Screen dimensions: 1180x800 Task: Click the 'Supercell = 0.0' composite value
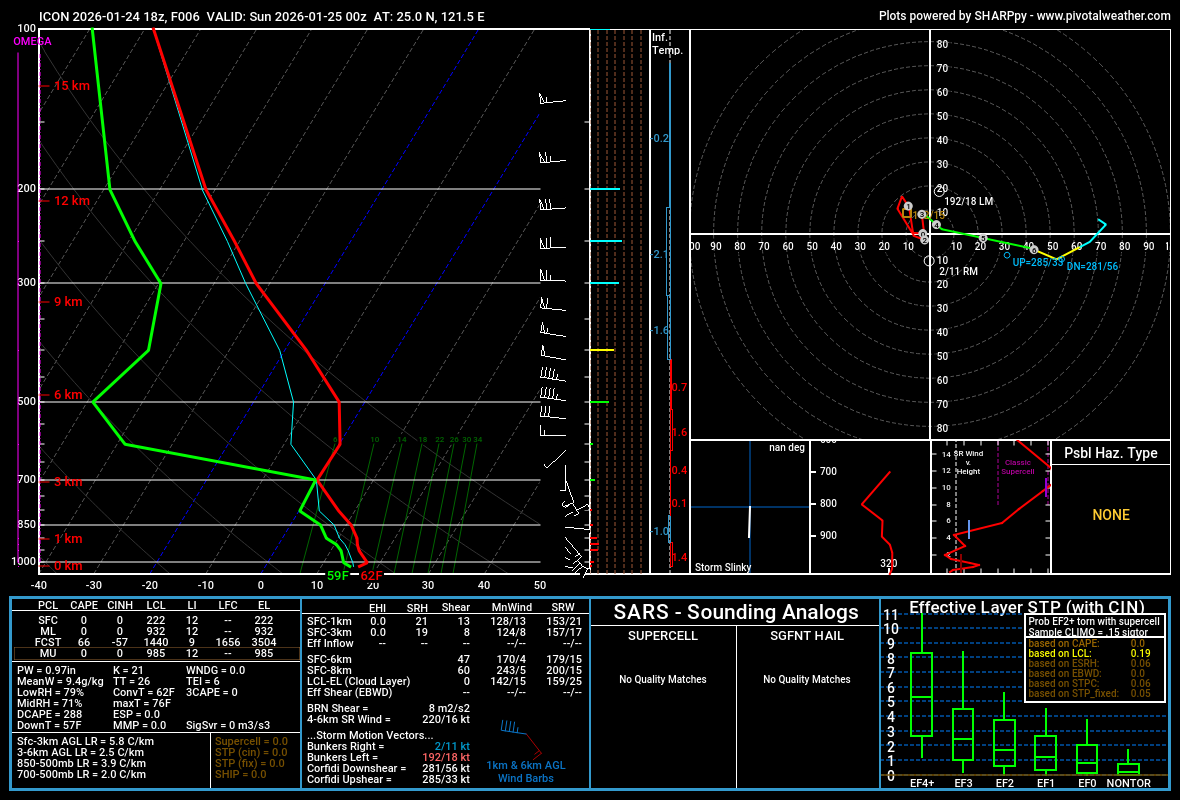[251, 741]
